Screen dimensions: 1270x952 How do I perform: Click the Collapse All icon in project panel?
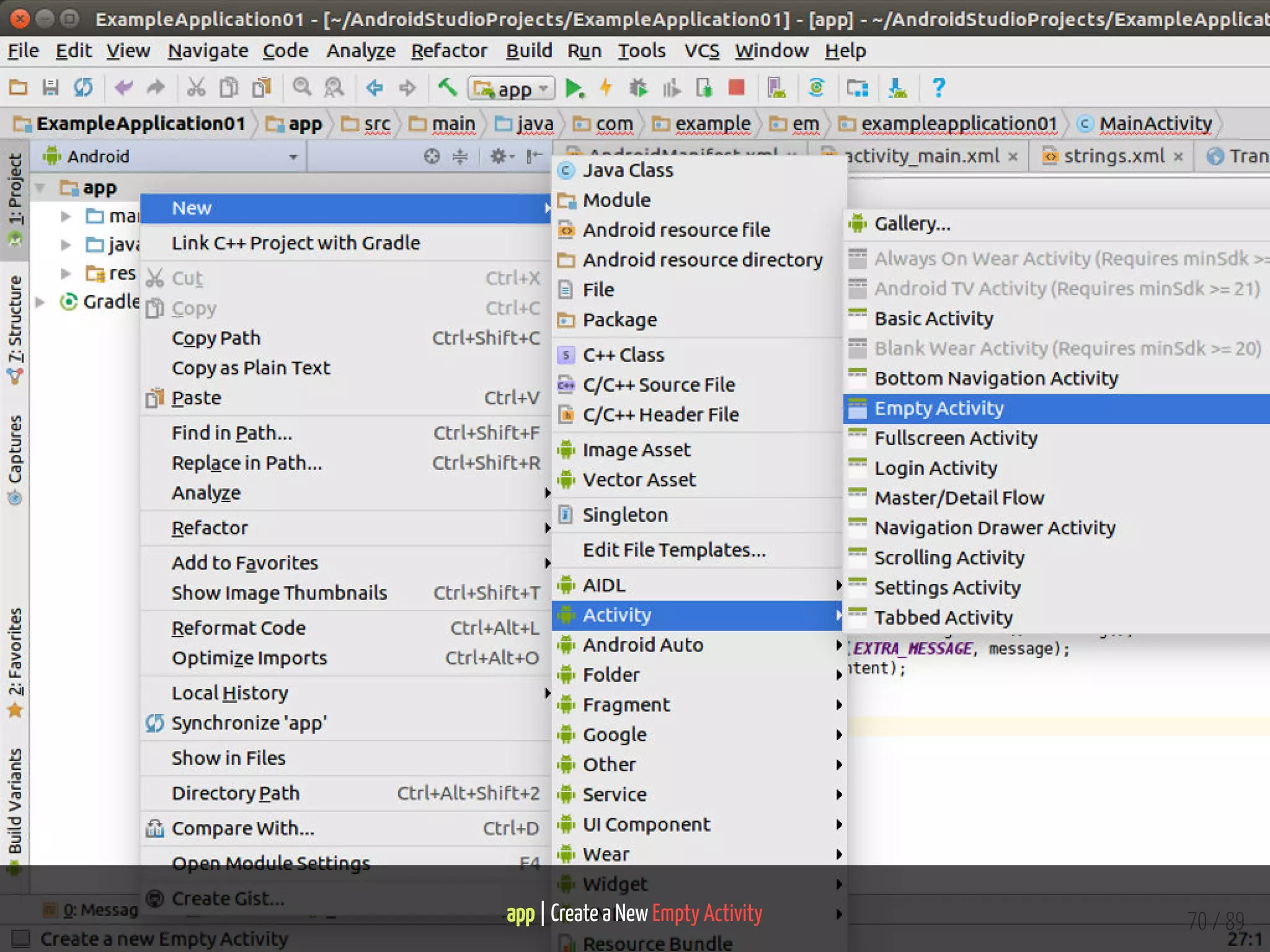460,156
